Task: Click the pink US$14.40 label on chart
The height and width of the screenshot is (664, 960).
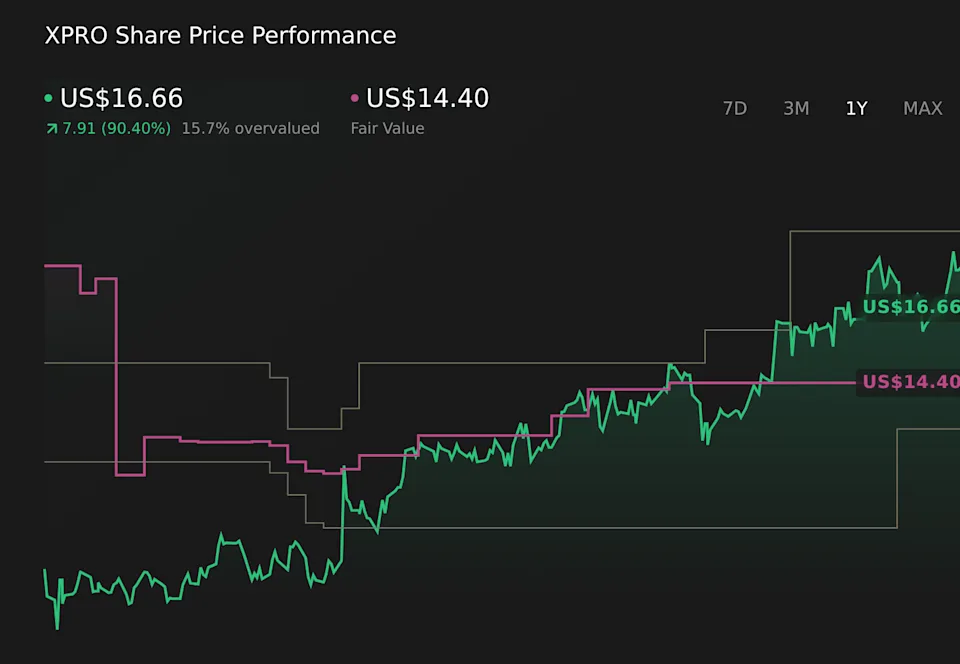Action: click(910, 382)
